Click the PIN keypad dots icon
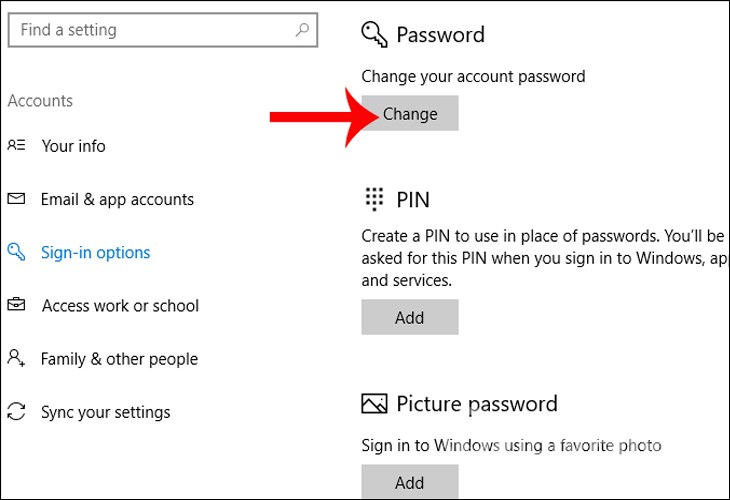Viewport: 730px width, 500px height. [x=374, y=198]
